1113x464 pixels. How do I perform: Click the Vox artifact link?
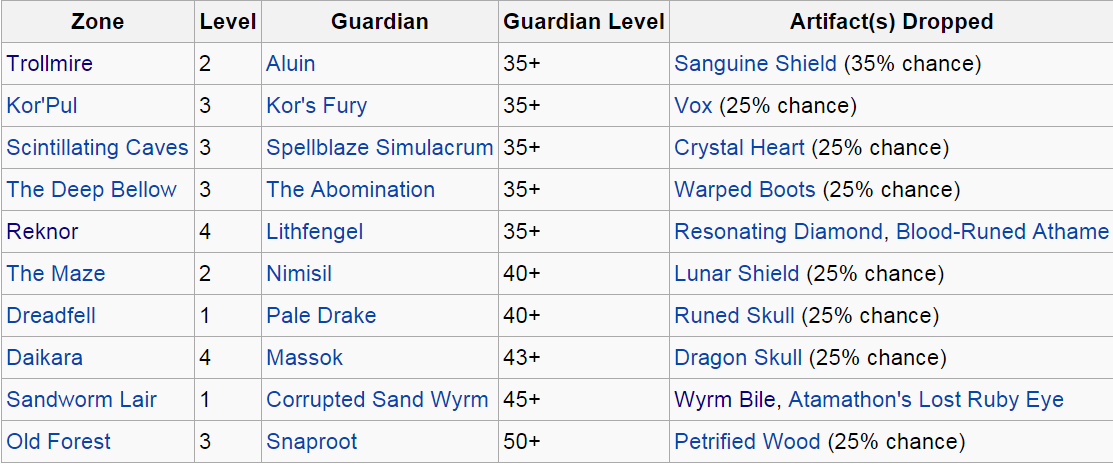point(693,106)
